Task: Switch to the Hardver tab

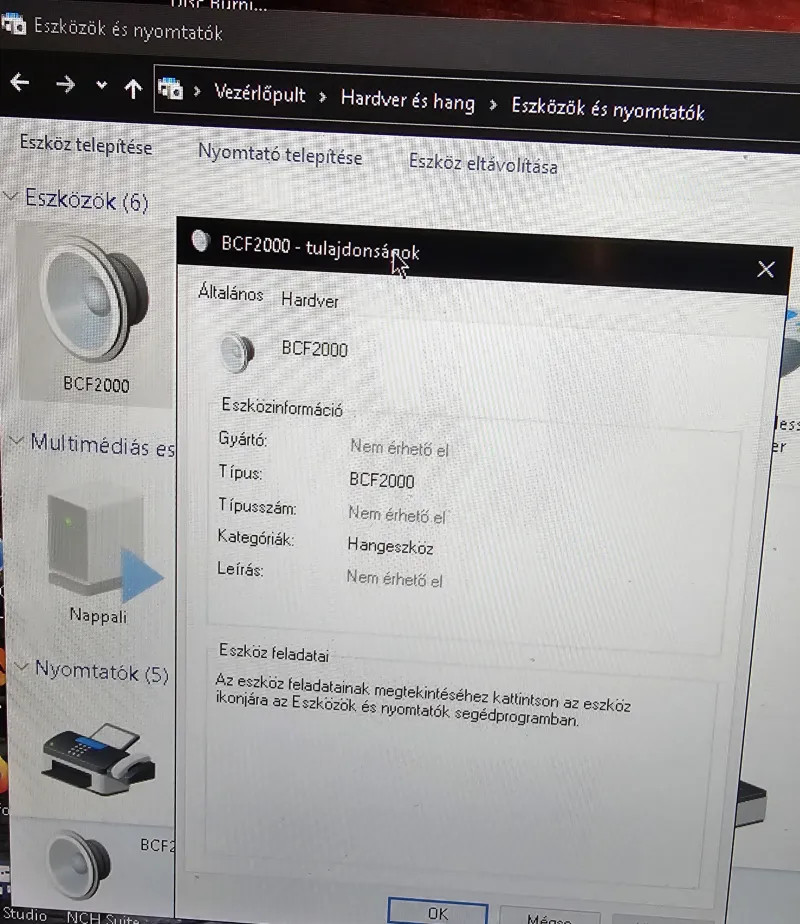Action: [x=310, y=300]
